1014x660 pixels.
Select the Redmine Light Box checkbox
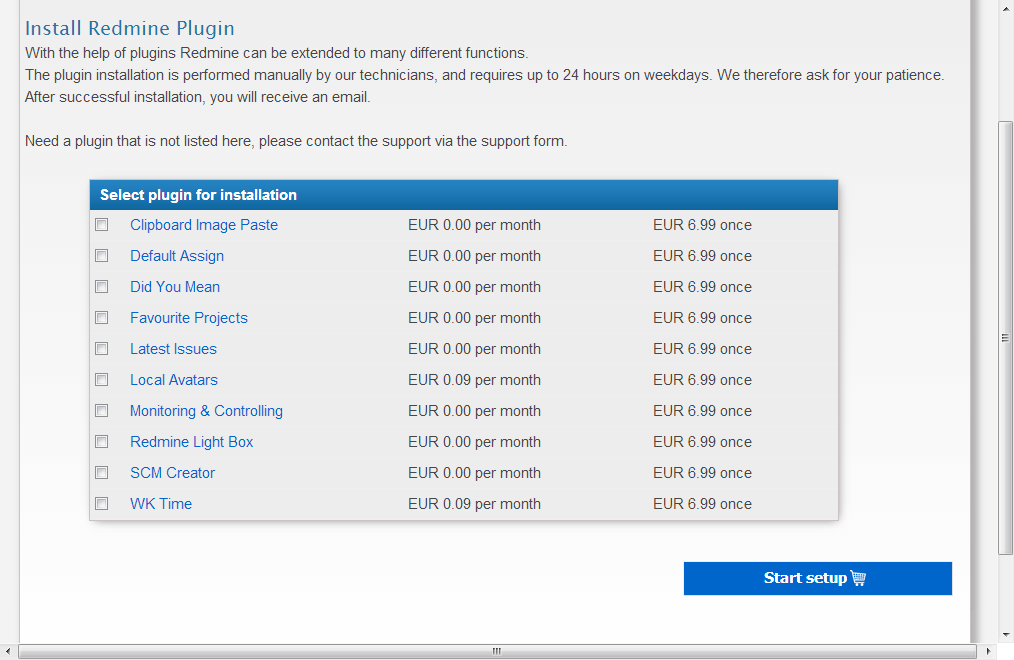[101, 441]
